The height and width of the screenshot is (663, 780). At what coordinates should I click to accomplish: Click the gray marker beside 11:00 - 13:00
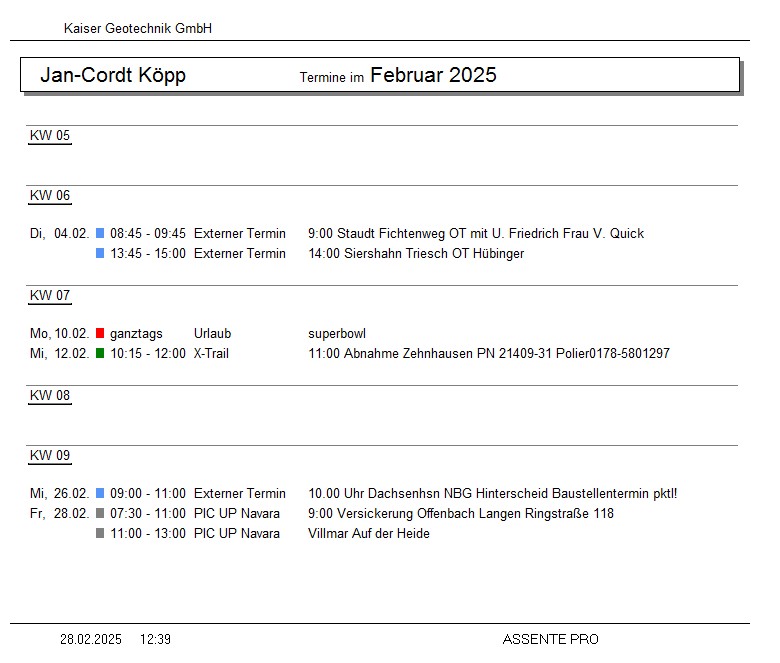[100, 533]
